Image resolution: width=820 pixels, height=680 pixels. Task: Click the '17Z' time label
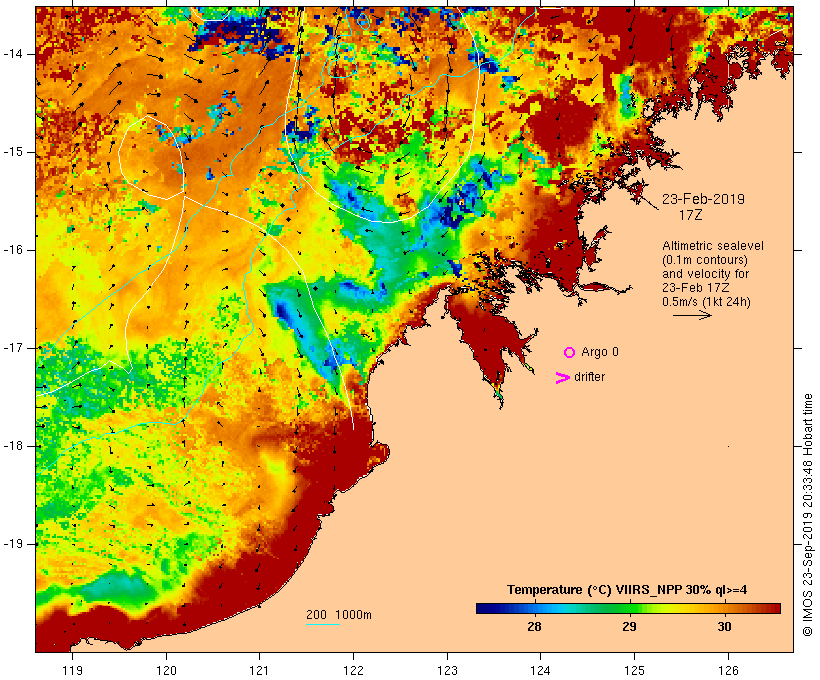690,215
